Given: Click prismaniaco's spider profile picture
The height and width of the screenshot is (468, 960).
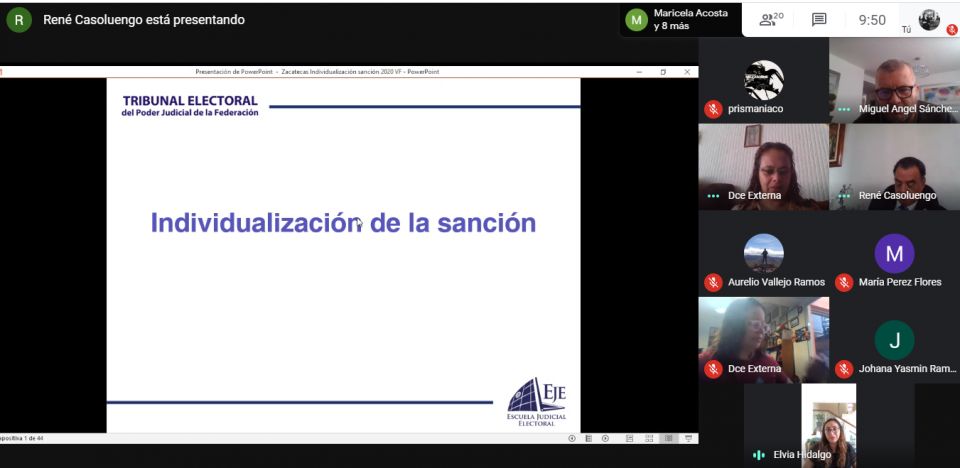Looking at the screenshot, I should [763, 80].
